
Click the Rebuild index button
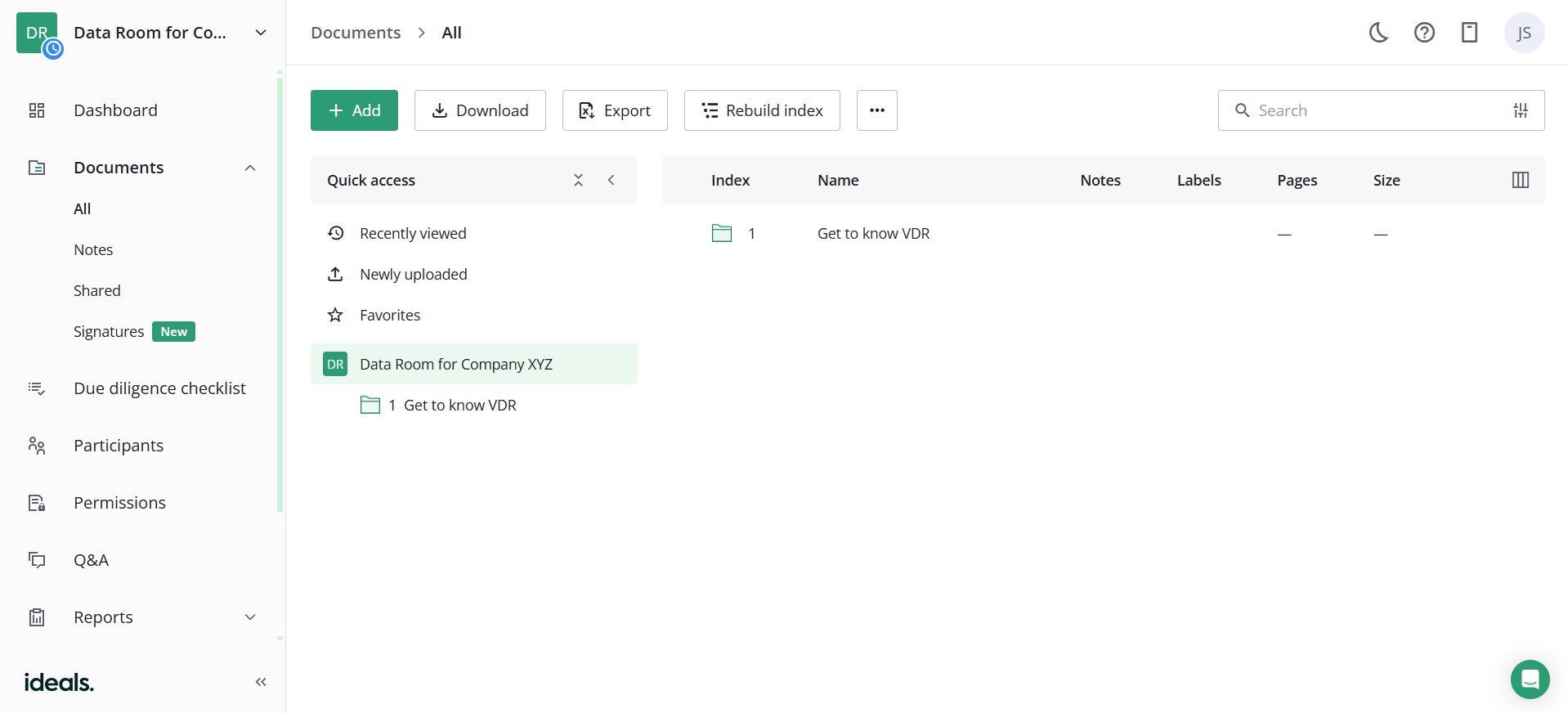point(762,110)
